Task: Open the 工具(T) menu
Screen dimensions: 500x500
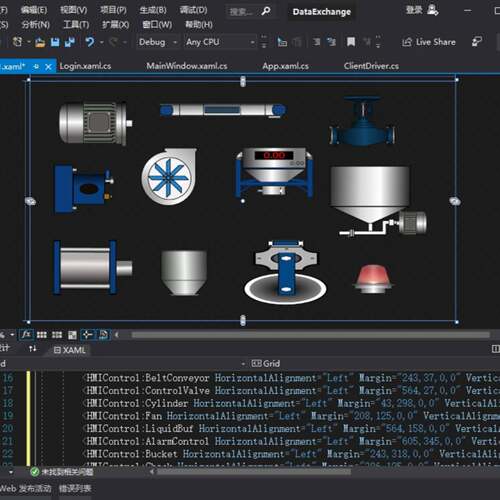Action: 76,25
